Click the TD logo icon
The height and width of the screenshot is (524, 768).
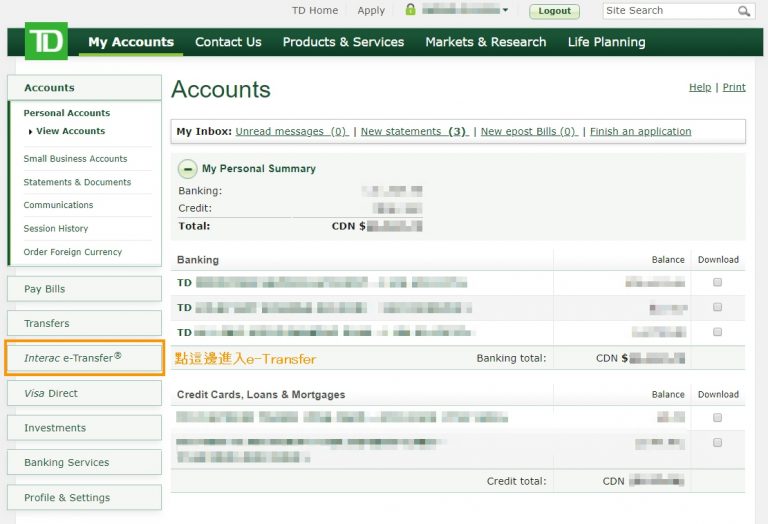(46, 42)
